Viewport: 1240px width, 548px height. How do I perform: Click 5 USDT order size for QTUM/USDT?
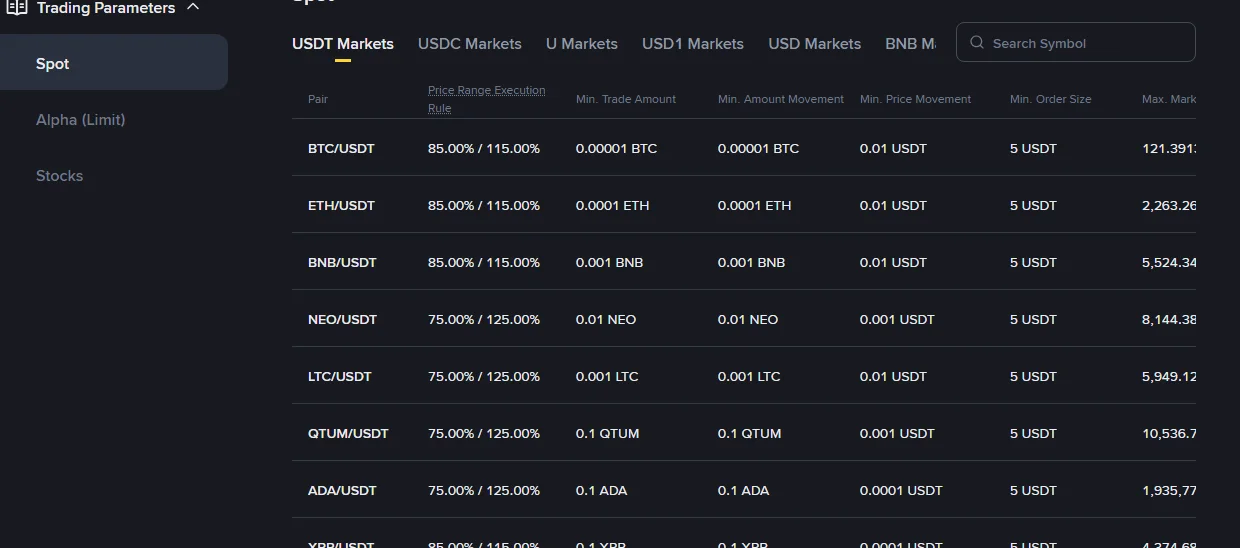[1033, 433]
